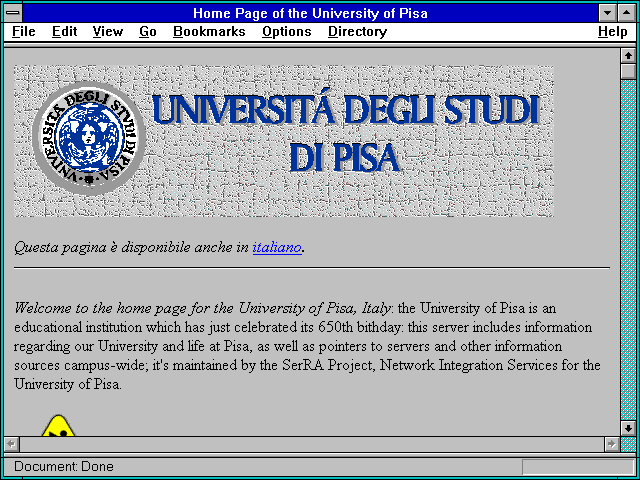640x480 pixels.
Task: Open the window control menu box
Action: pos(13,13)
